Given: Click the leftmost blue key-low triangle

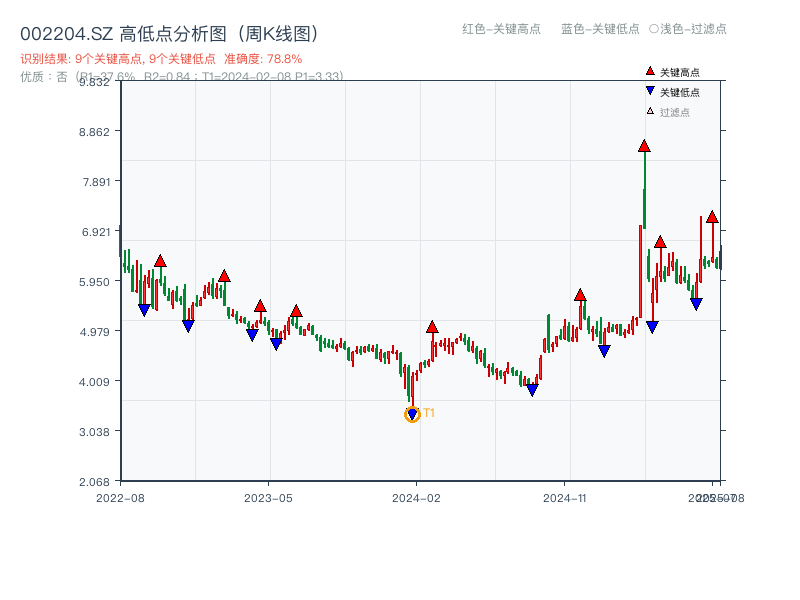Looking at the screenshot, I should click(x=144, y=310).
